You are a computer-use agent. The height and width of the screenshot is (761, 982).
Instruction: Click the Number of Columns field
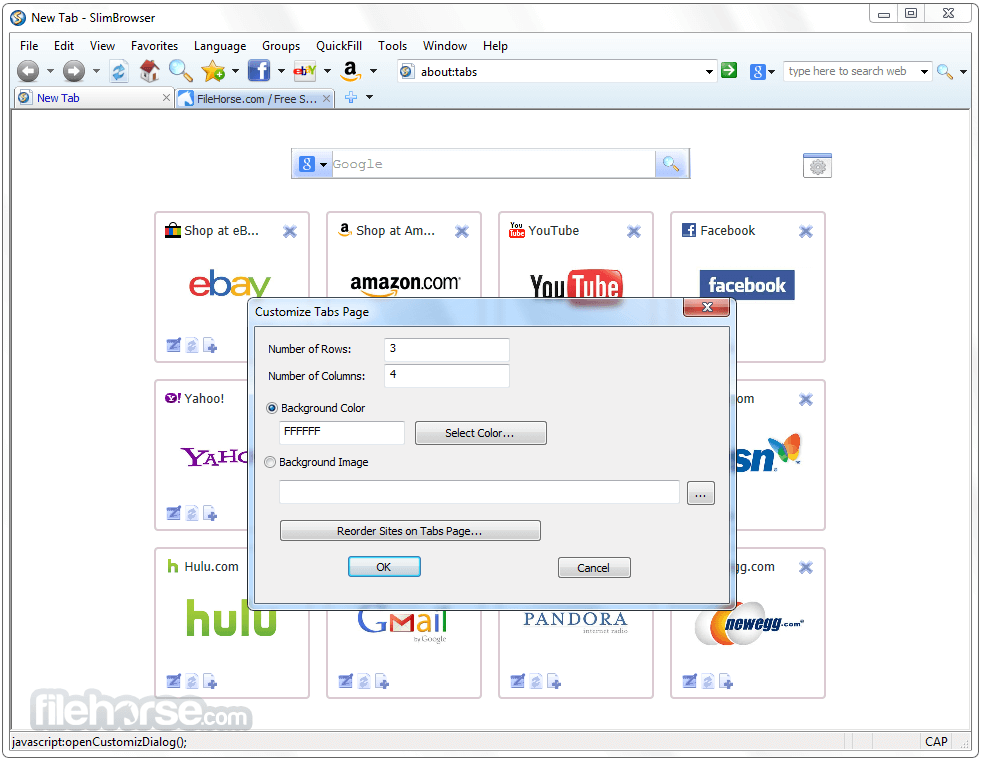(x=447, y=376)
